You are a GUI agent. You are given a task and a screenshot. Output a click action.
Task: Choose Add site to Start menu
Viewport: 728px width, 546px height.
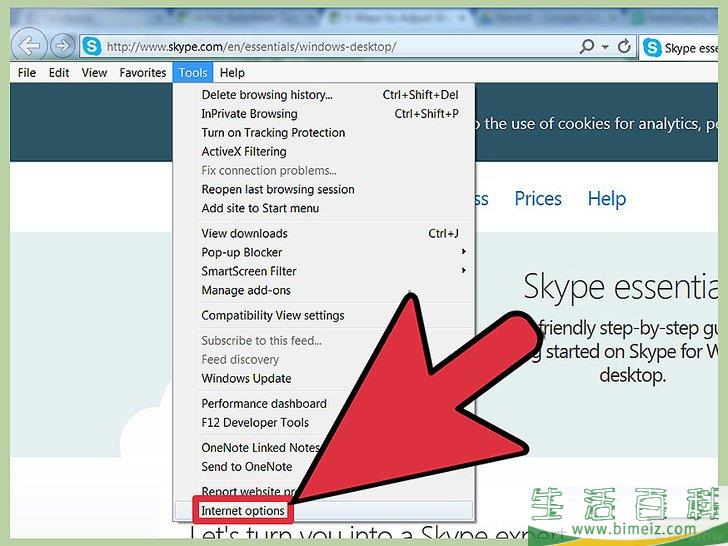pos(325,208)
